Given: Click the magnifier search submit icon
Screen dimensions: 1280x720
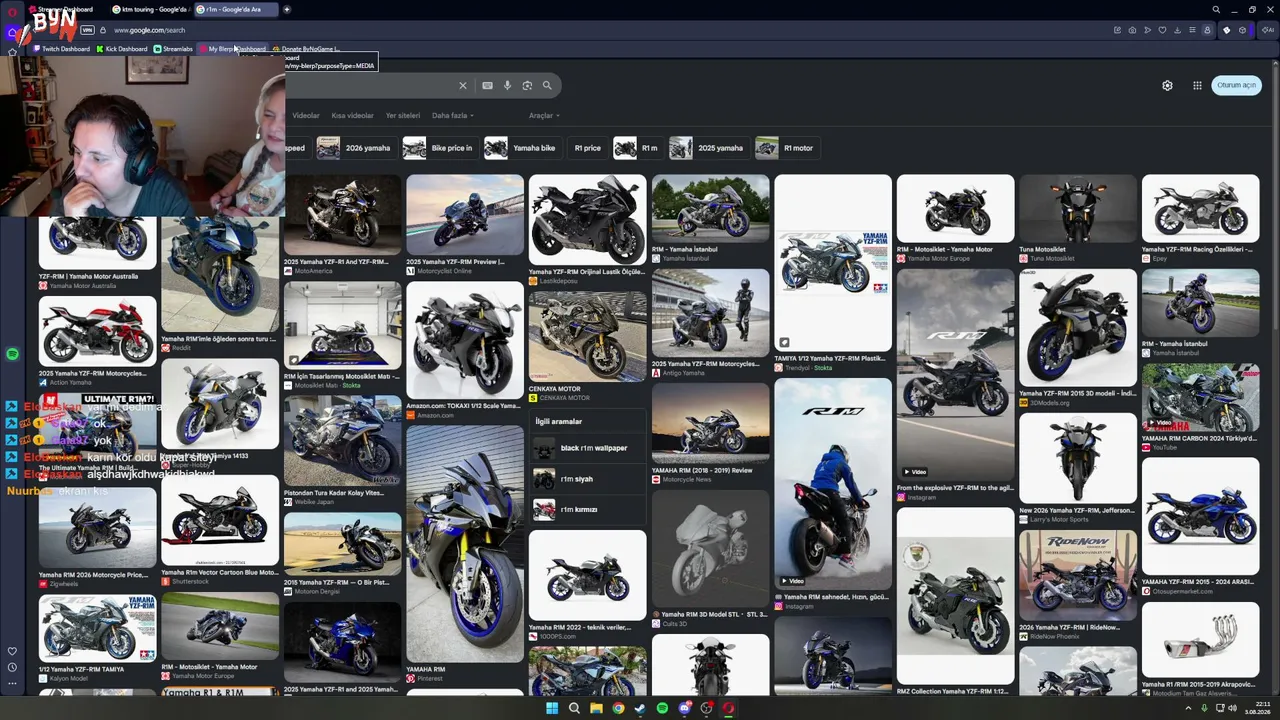Looking at the screenshot, I should tap(547, 85).
